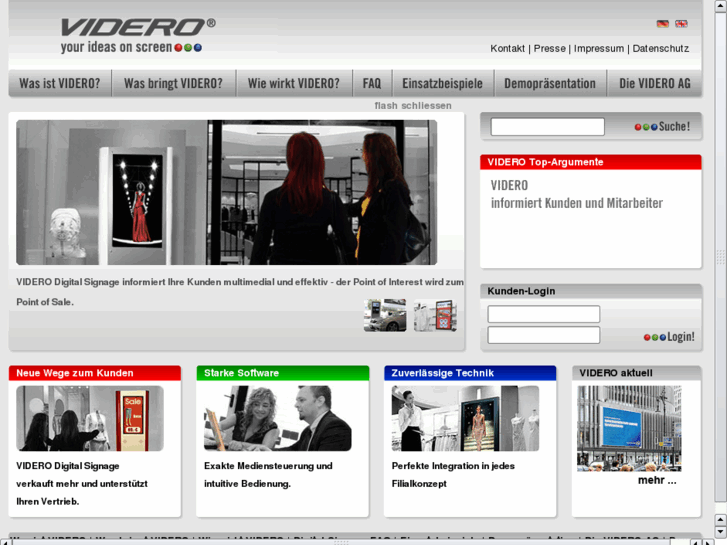
Task: Open the Impressum link
Action: [599, 48]
